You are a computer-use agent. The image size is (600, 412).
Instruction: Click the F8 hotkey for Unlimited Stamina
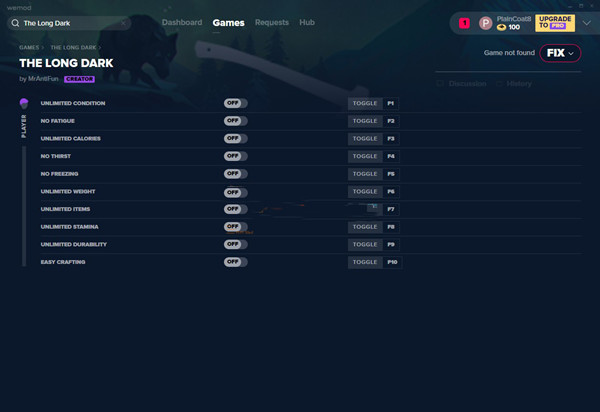tap(391, 227)
